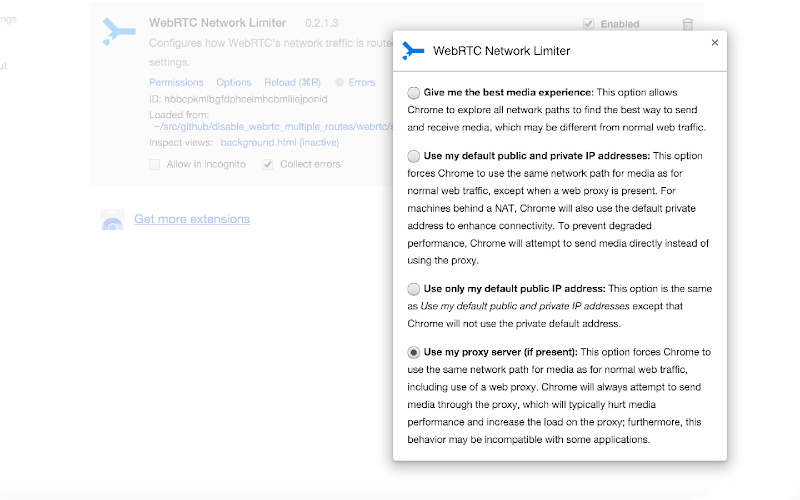800x500 pixels.
Task: Open the loaded-from source path link
Action: [274, 127]
